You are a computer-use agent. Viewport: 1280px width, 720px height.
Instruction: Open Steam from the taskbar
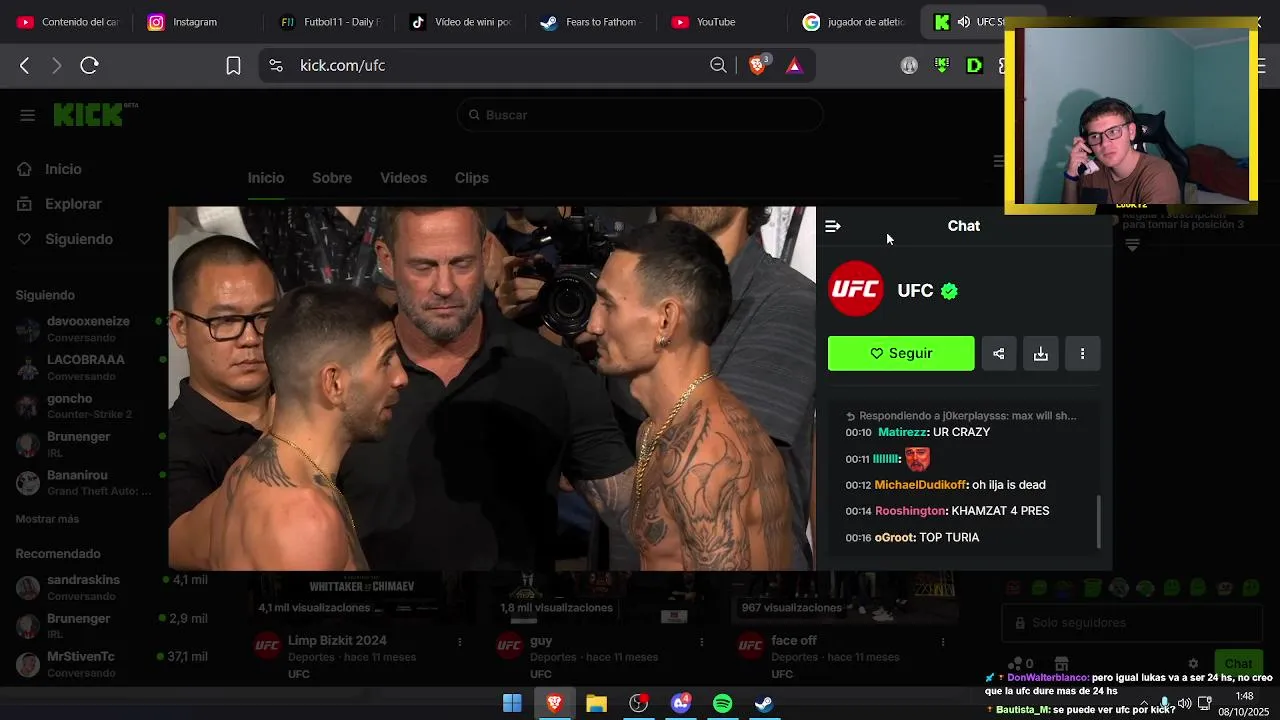click(x=763, y=703)
